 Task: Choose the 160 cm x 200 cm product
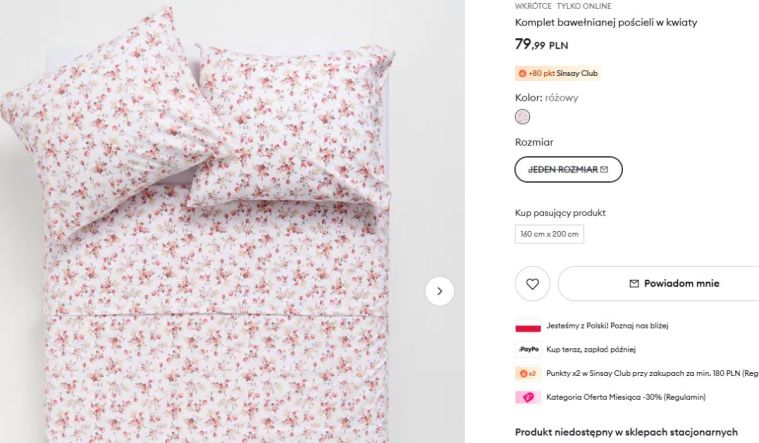[x=549, y=234]
